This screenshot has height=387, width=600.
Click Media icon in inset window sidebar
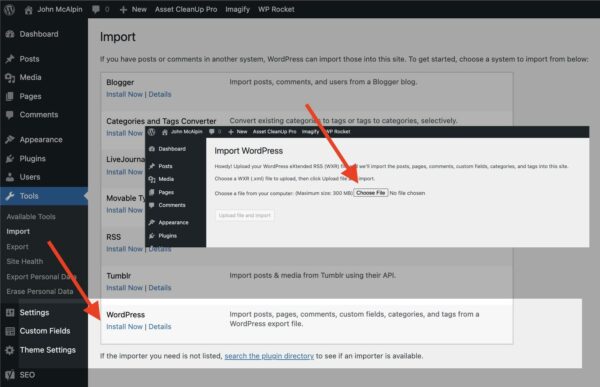pyautogui.click(x=152, y=179)
